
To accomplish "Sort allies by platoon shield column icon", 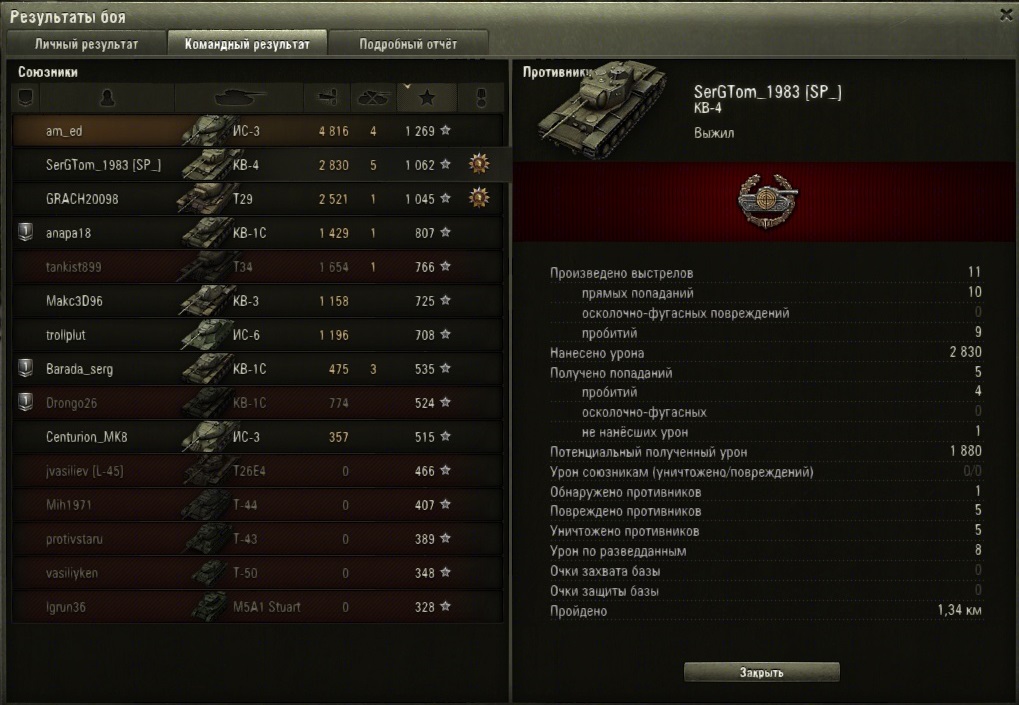I will click(x=26, y=98).
